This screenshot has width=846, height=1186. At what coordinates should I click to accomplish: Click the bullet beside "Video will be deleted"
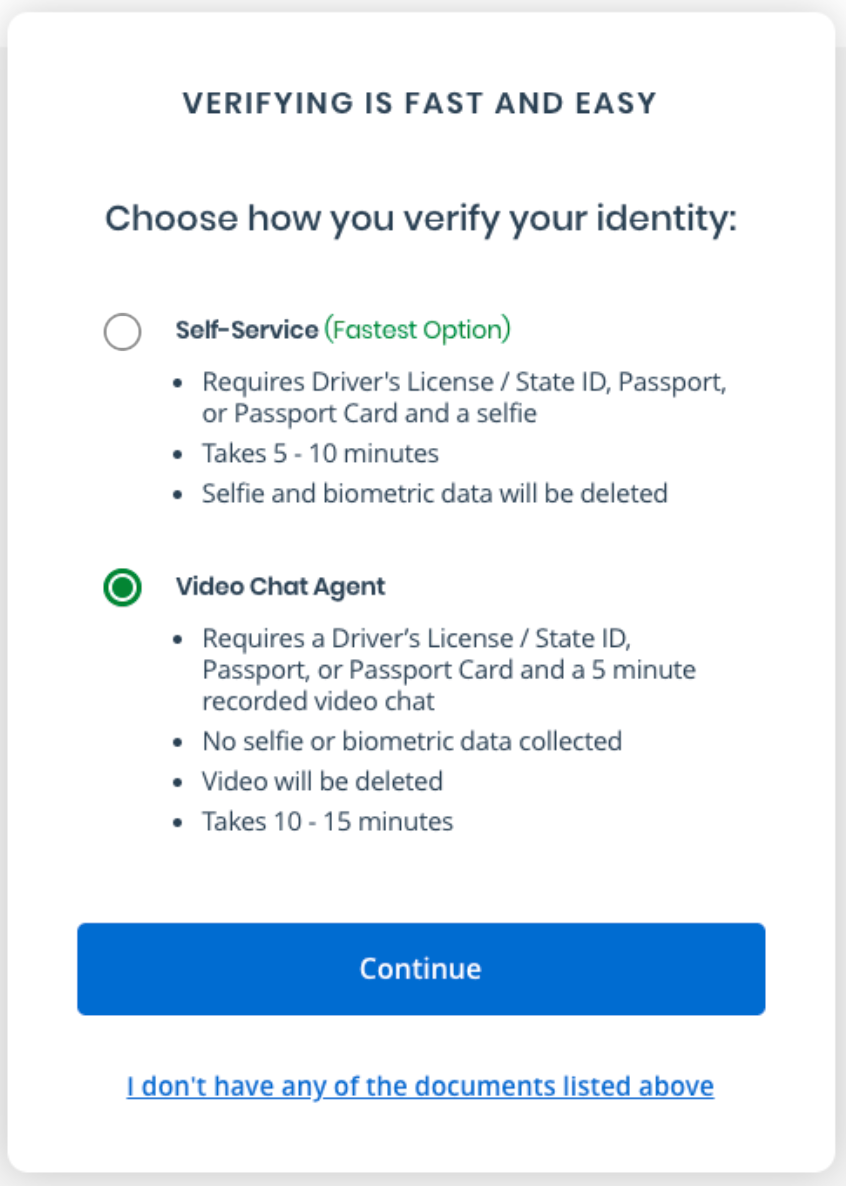pyautogui.click(x=178, y=782)
